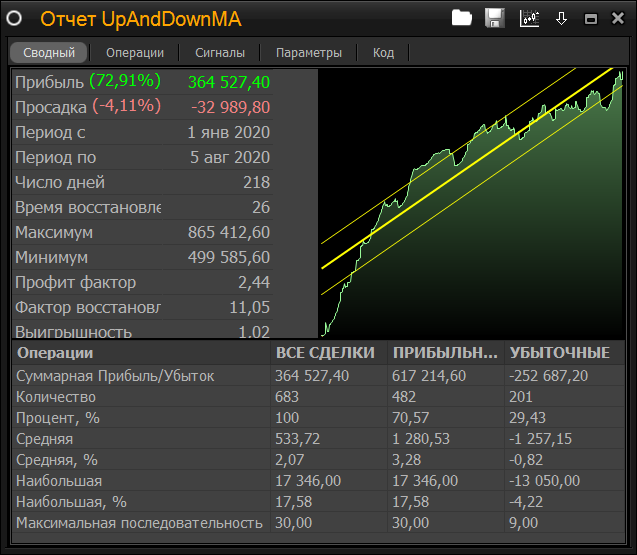Maximize the report window
This screenshot has height=555, width=637.
pyautogui.click(x=590, y=19)
